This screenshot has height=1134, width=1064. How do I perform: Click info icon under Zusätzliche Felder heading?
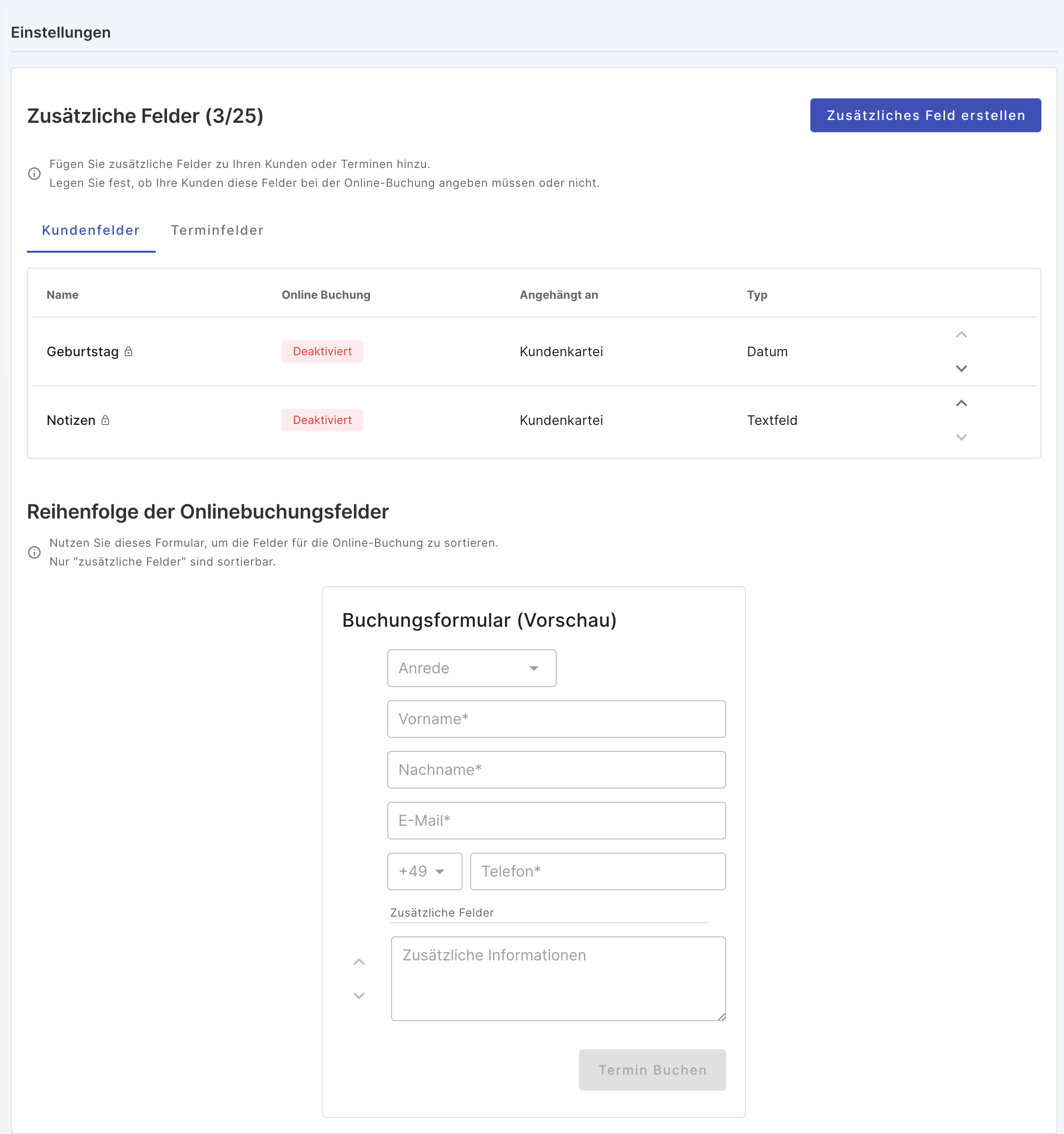tap(34, 174)
